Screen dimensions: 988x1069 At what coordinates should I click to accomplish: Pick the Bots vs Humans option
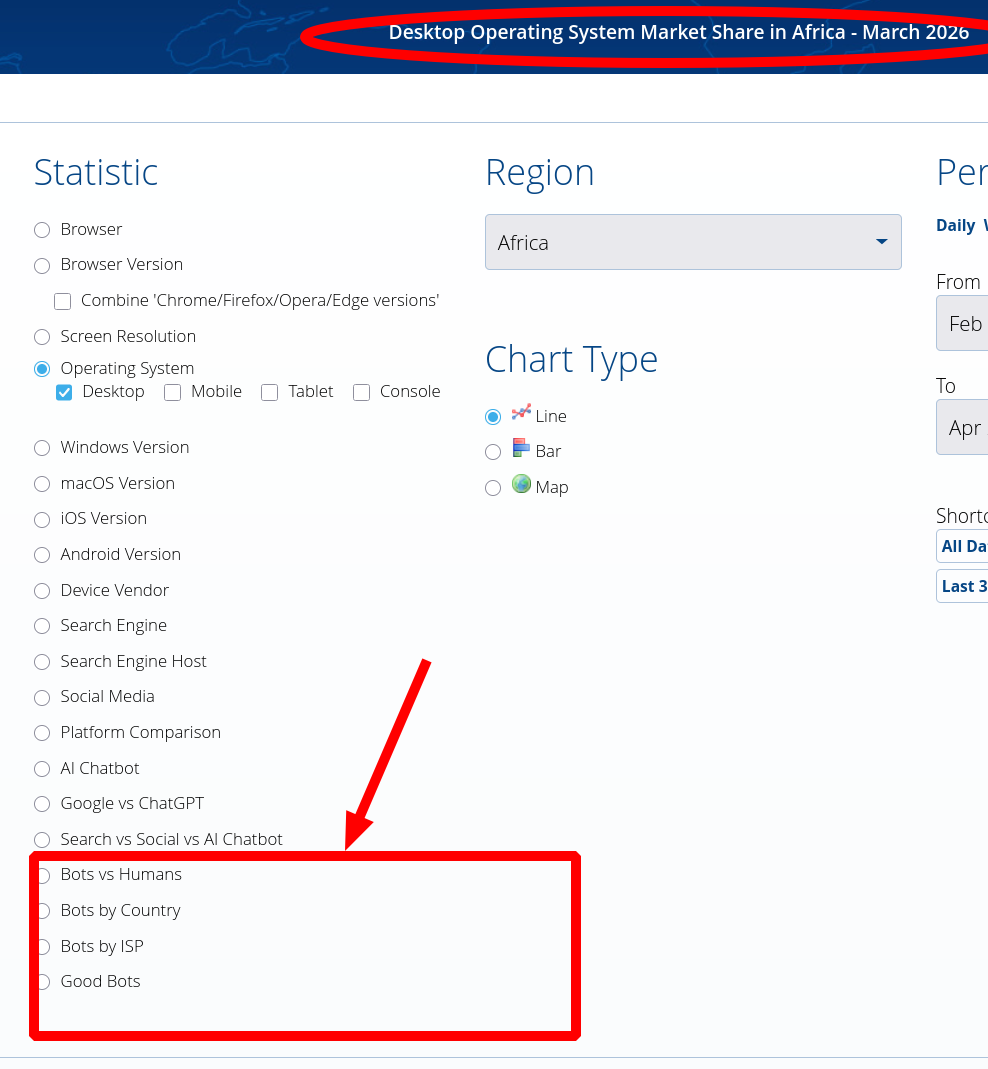pos(44,875)
